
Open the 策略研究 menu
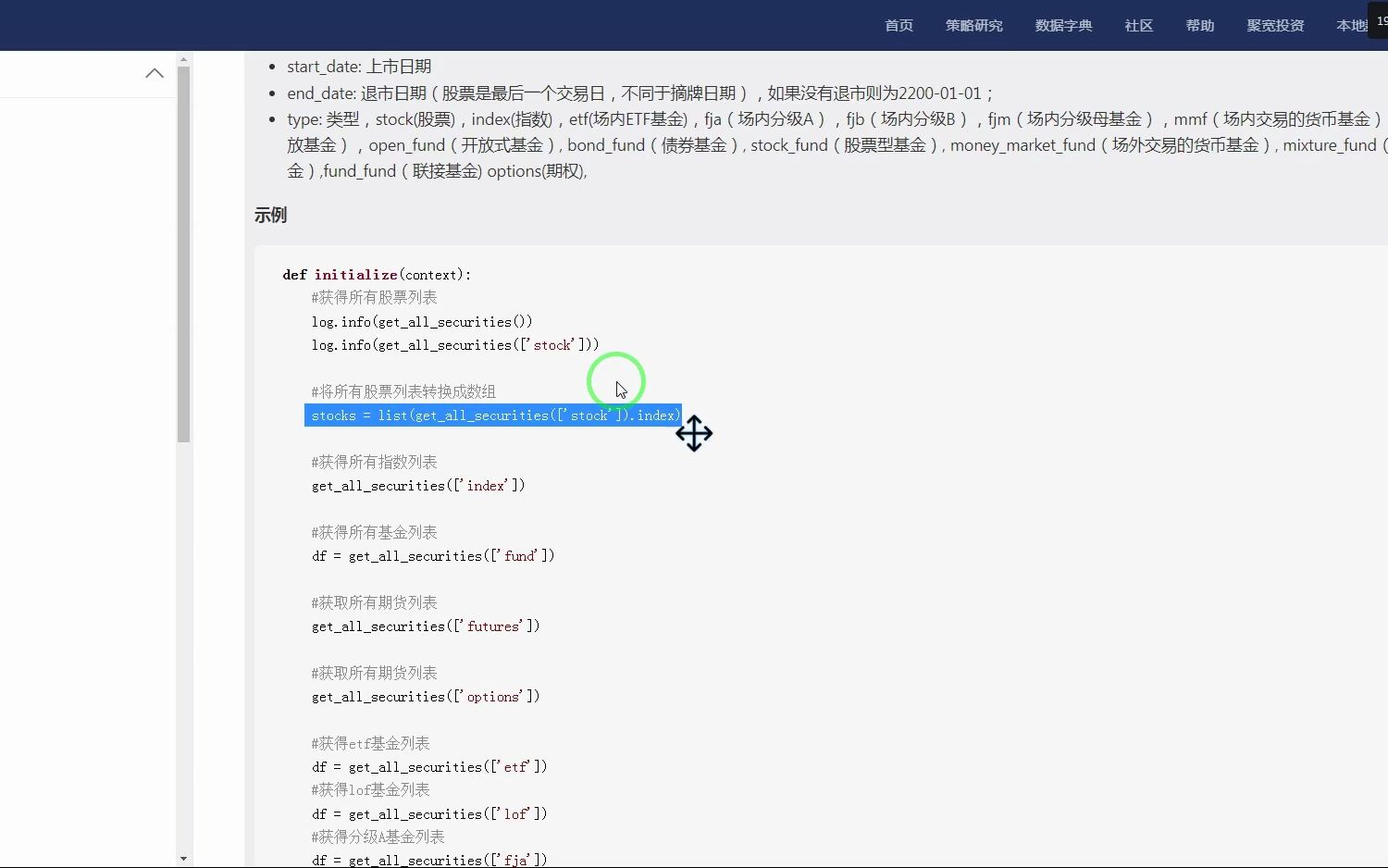pos(973,25)
